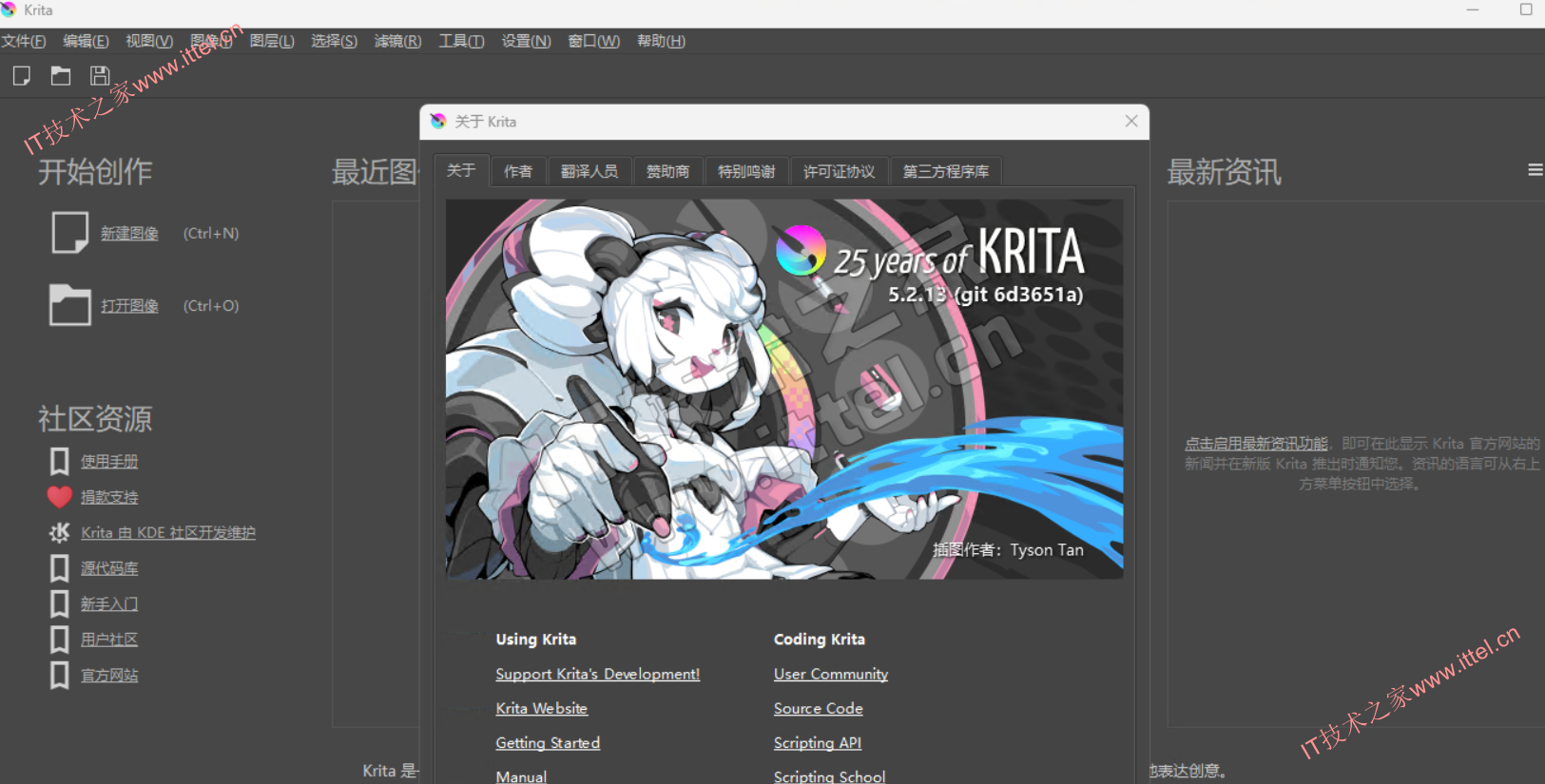Switch to the 作者 tab

(x=518, y=172)
